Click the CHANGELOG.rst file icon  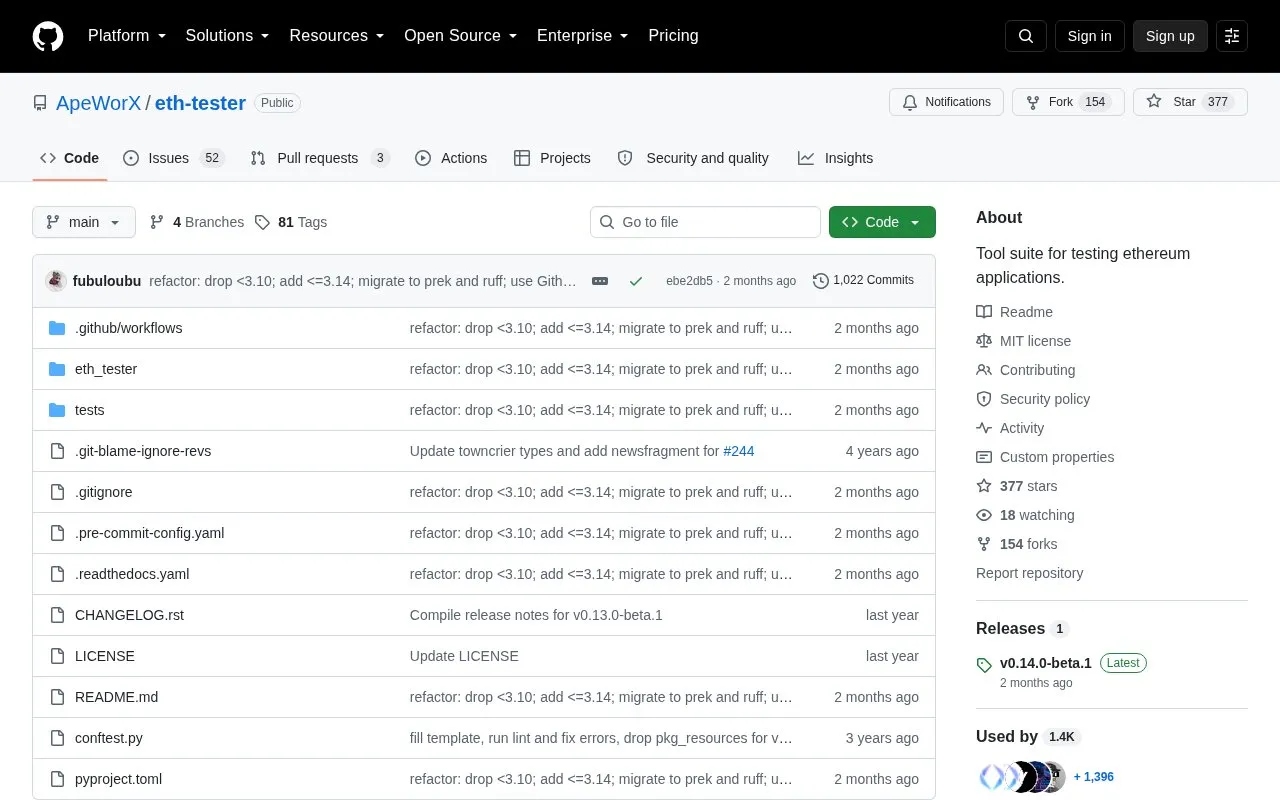(57, 615)
